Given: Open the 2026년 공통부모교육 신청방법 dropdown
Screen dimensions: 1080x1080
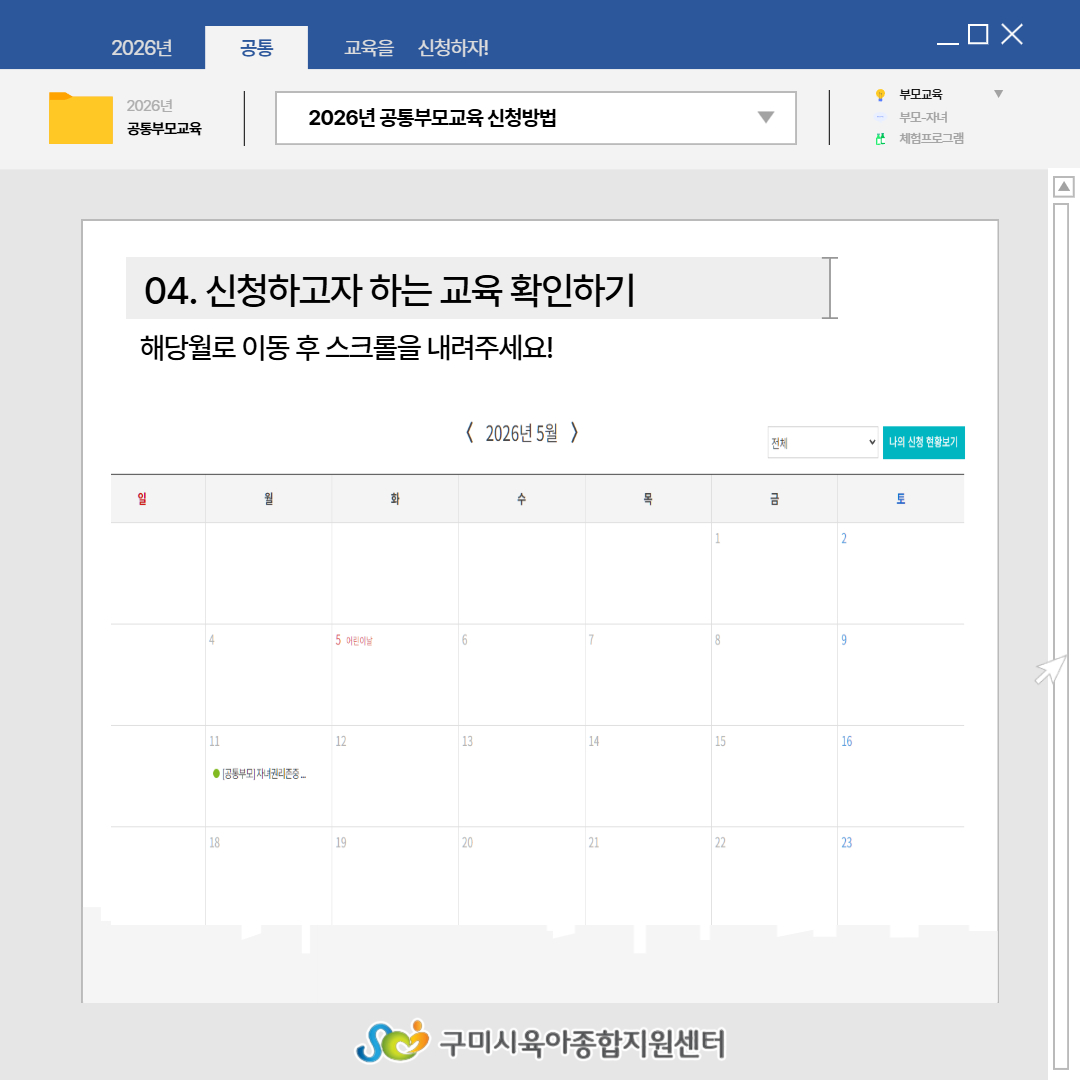Looking at the screenshot, I should [765, 118].
